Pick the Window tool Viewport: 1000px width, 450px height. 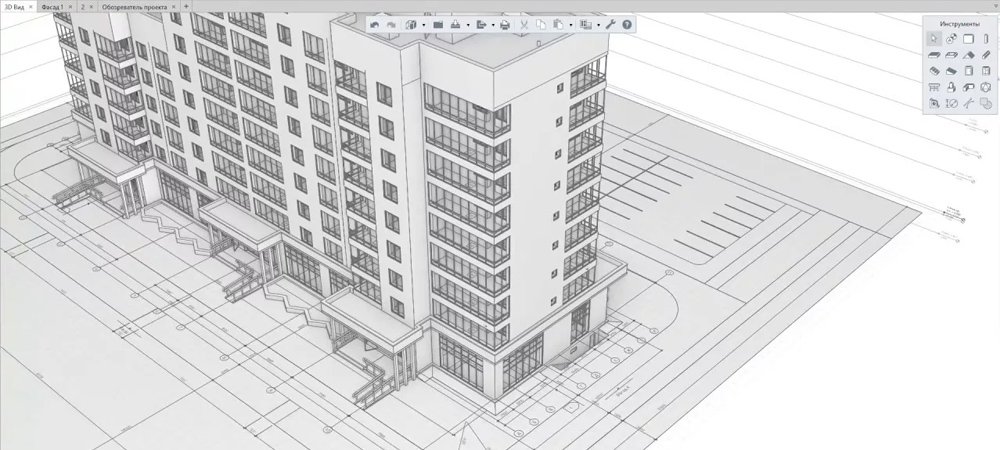(986, 71)
